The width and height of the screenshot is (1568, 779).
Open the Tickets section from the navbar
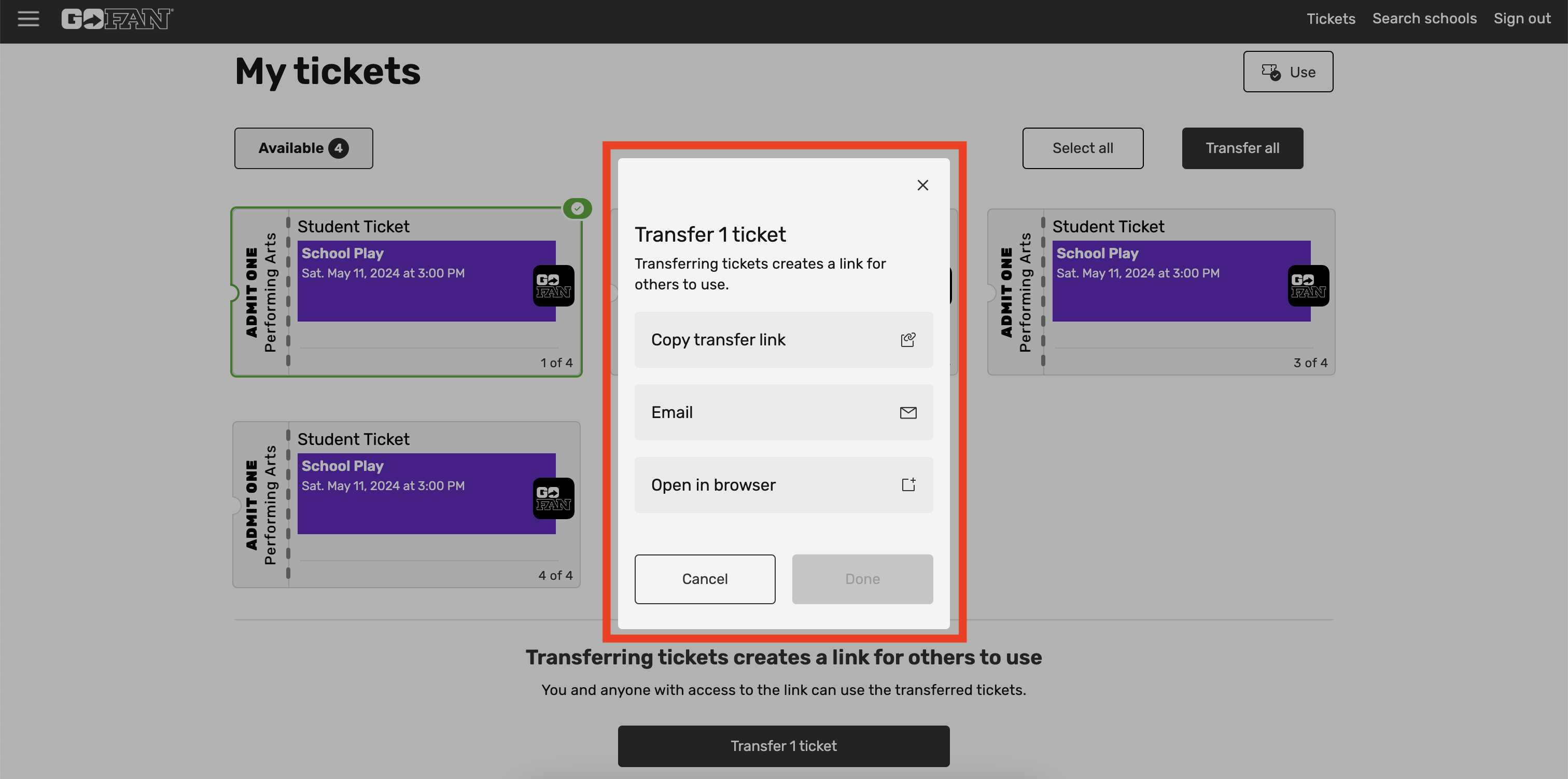[x=1331, y=18]
